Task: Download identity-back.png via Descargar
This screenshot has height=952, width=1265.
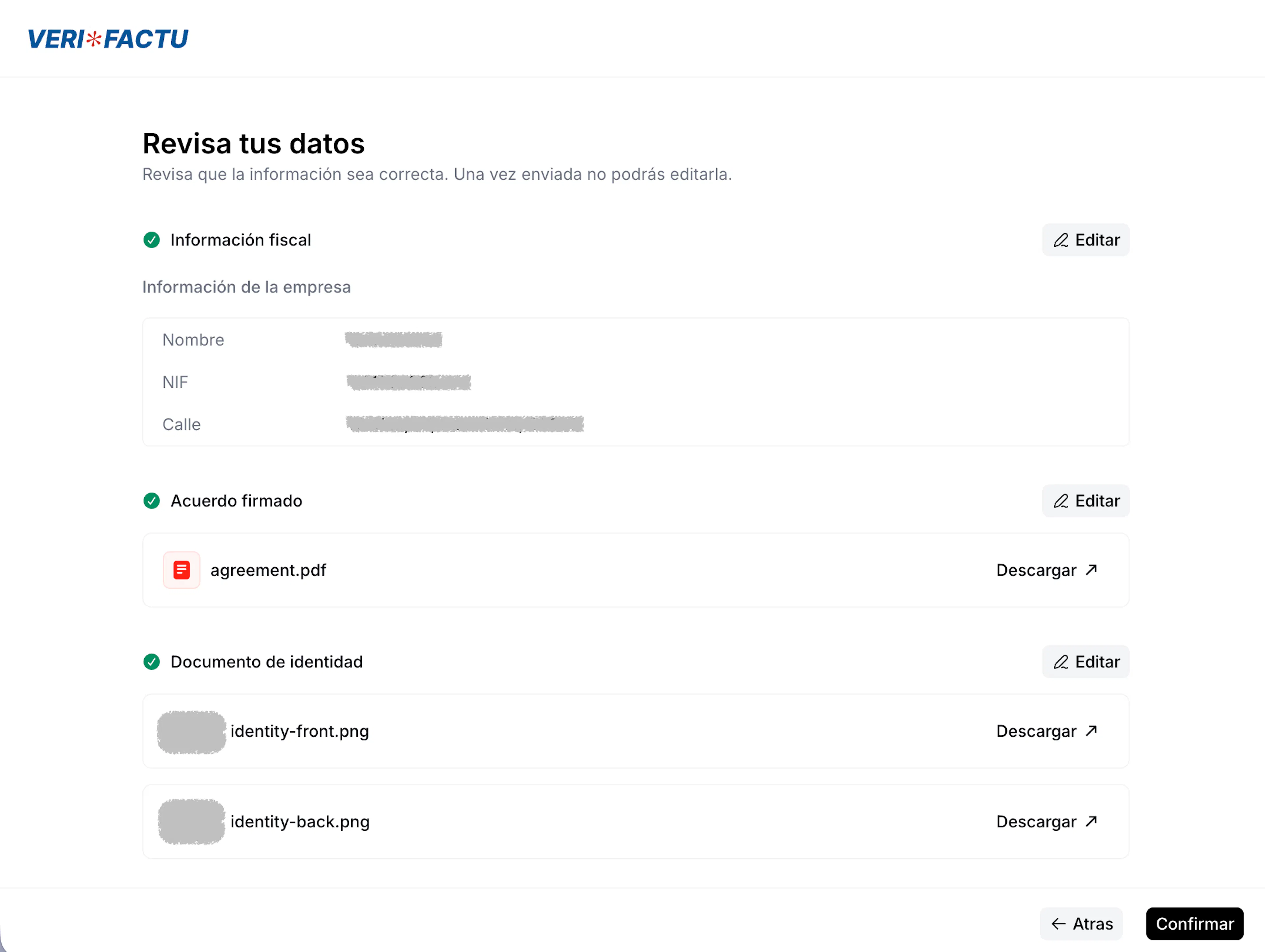Action: 1036,822
